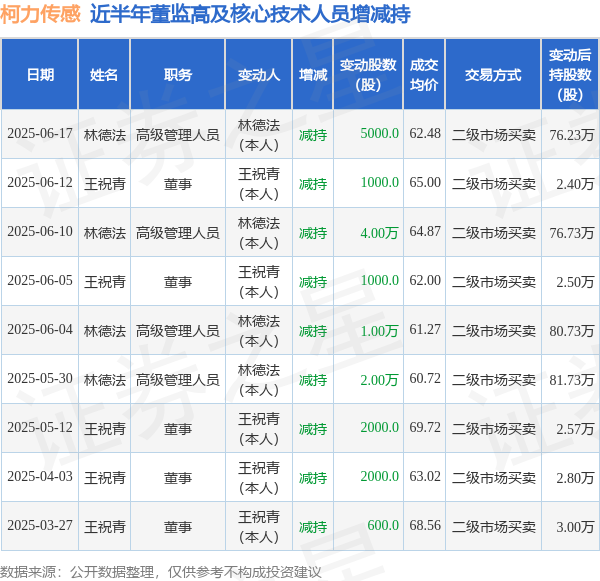Select the 日期 column header
This screenshot has height=581, width=600.
(40, 75)
